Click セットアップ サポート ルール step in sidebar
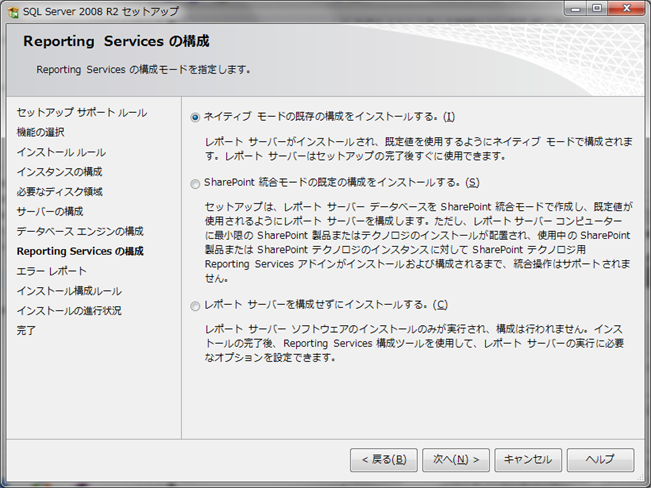This screenshot has height=488, width=651. 82,113
